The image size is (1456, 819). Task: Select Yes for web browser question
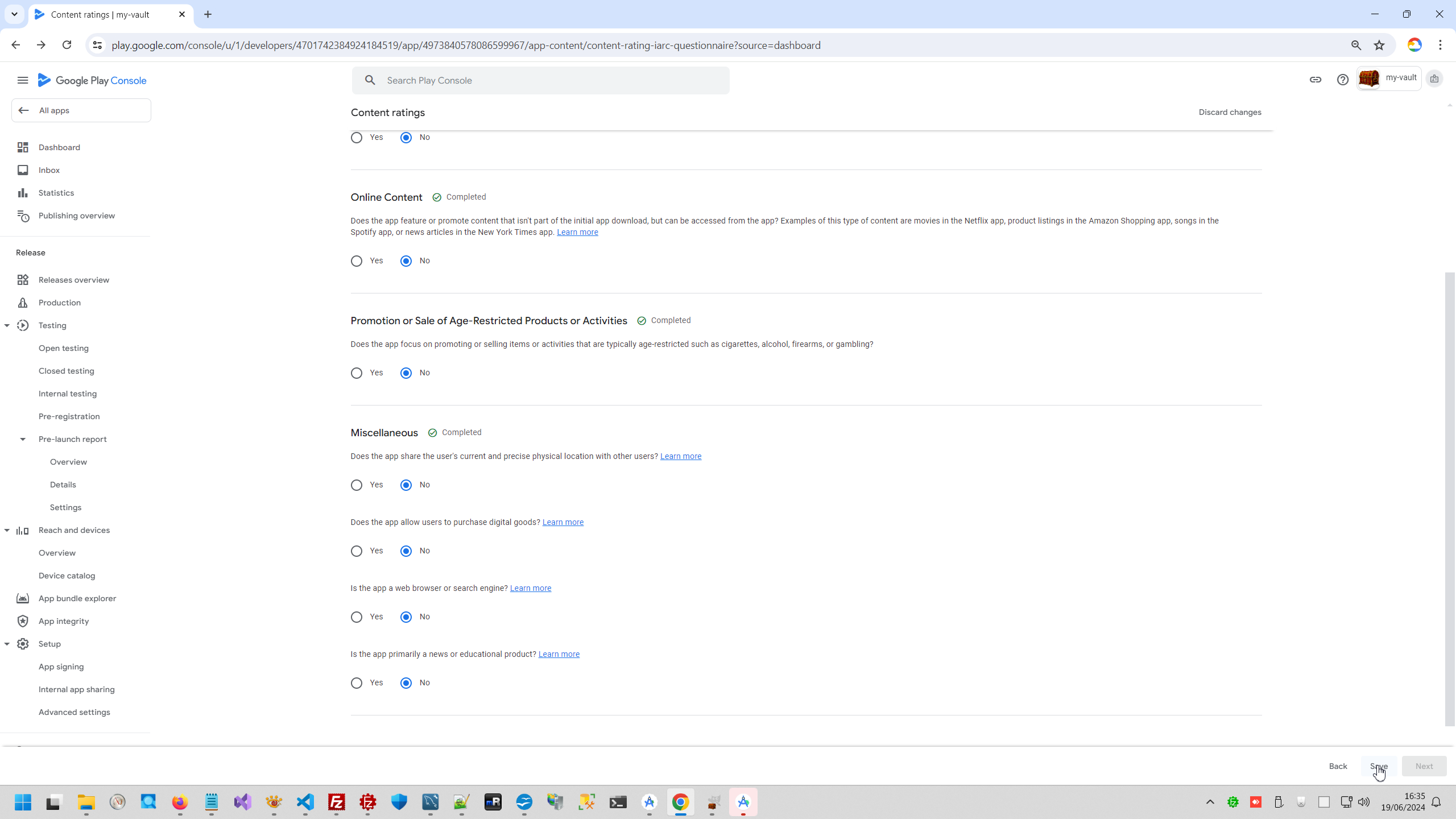(357, 617)
